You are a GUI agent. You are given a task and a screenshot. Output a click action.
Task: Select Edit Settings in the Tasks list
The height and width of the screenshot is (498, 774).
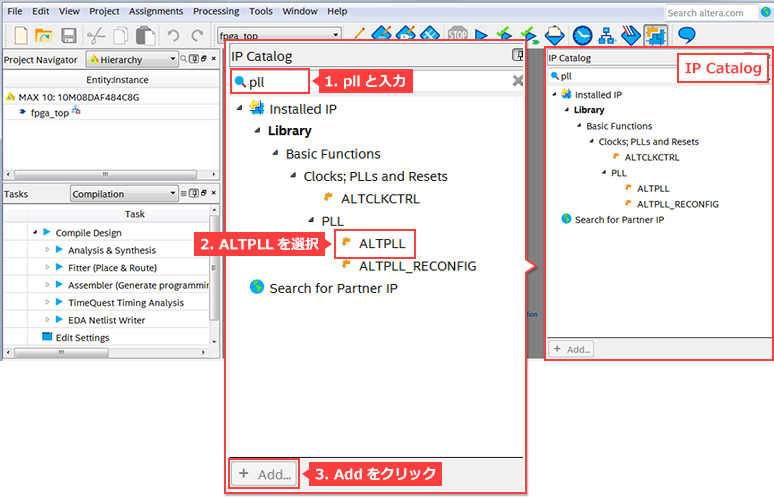[82, 338]
